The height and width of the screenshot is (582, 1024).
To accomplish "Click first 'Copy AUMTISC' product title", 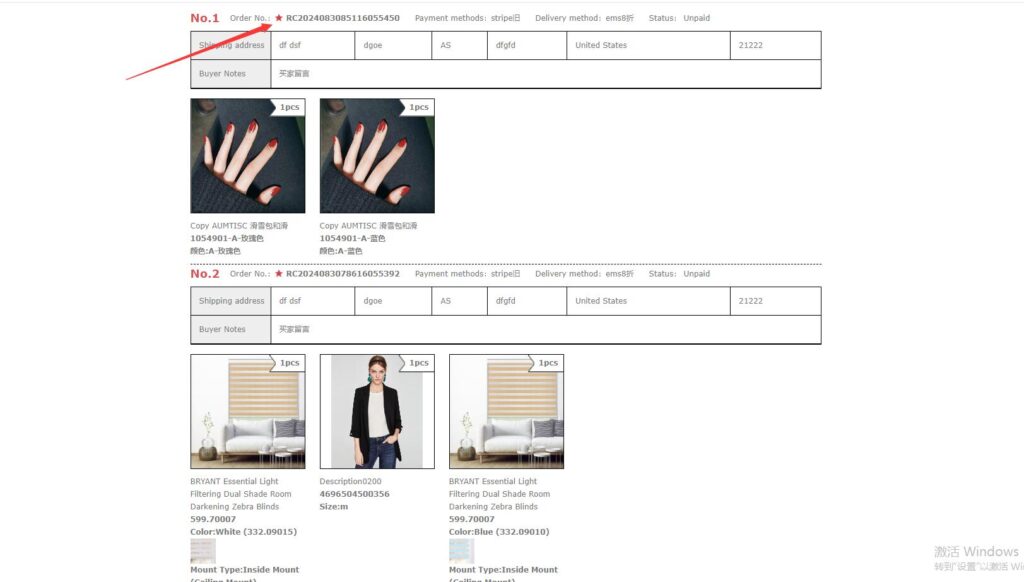I will pyautogui.click(x=239, y=225).
